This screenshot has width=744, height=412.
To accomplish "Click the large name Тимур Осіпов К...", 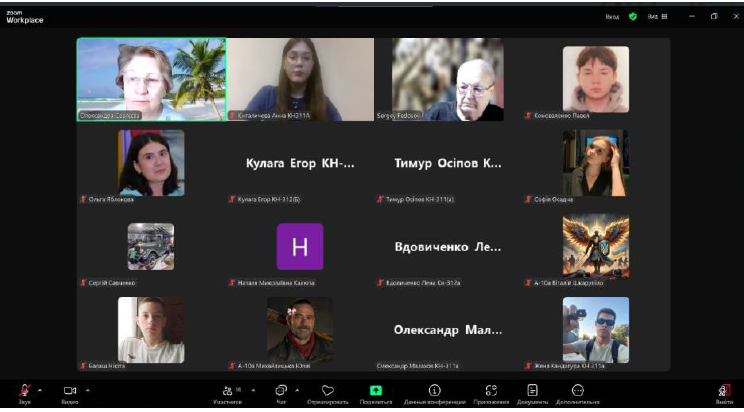I will (x=447, y=163).
